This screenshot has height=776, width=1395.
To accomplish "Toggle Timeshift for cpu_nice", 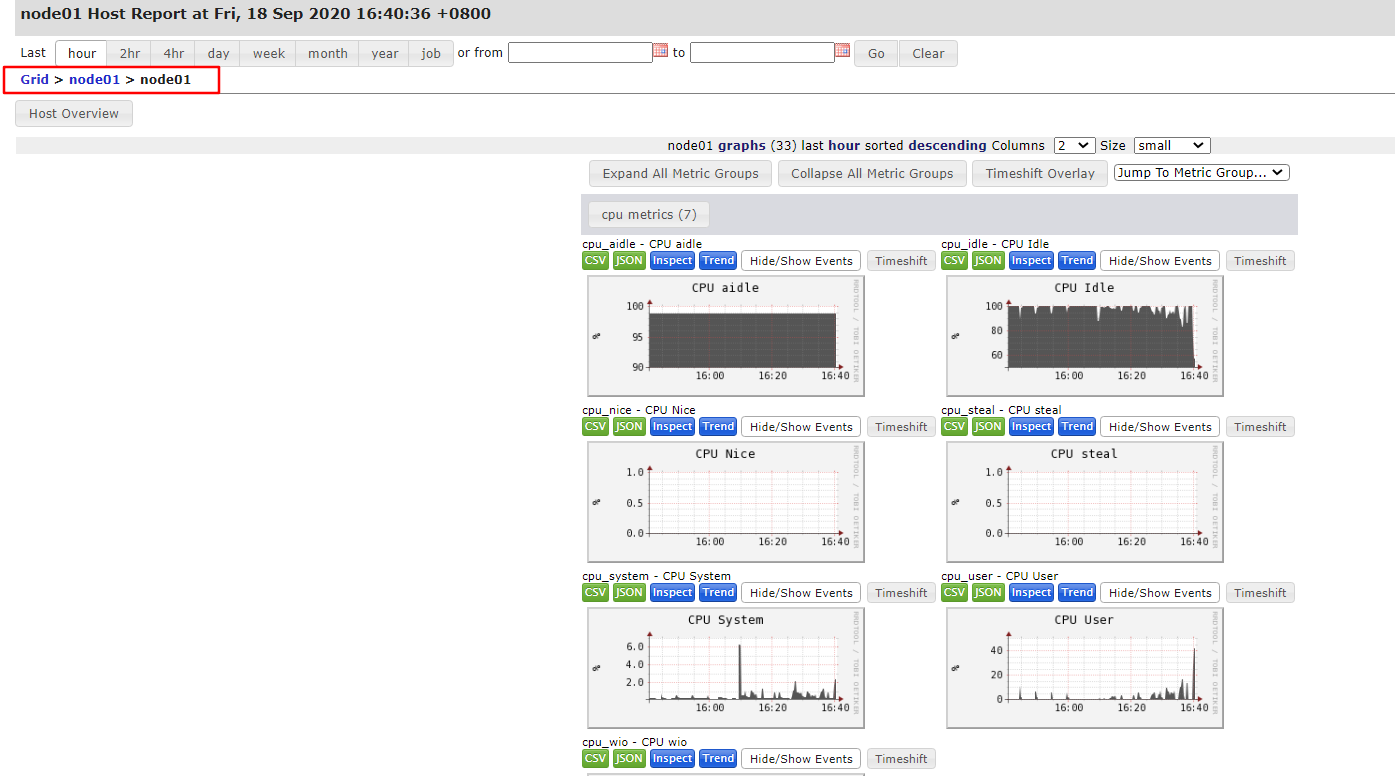I will click(x=901, y=427).
